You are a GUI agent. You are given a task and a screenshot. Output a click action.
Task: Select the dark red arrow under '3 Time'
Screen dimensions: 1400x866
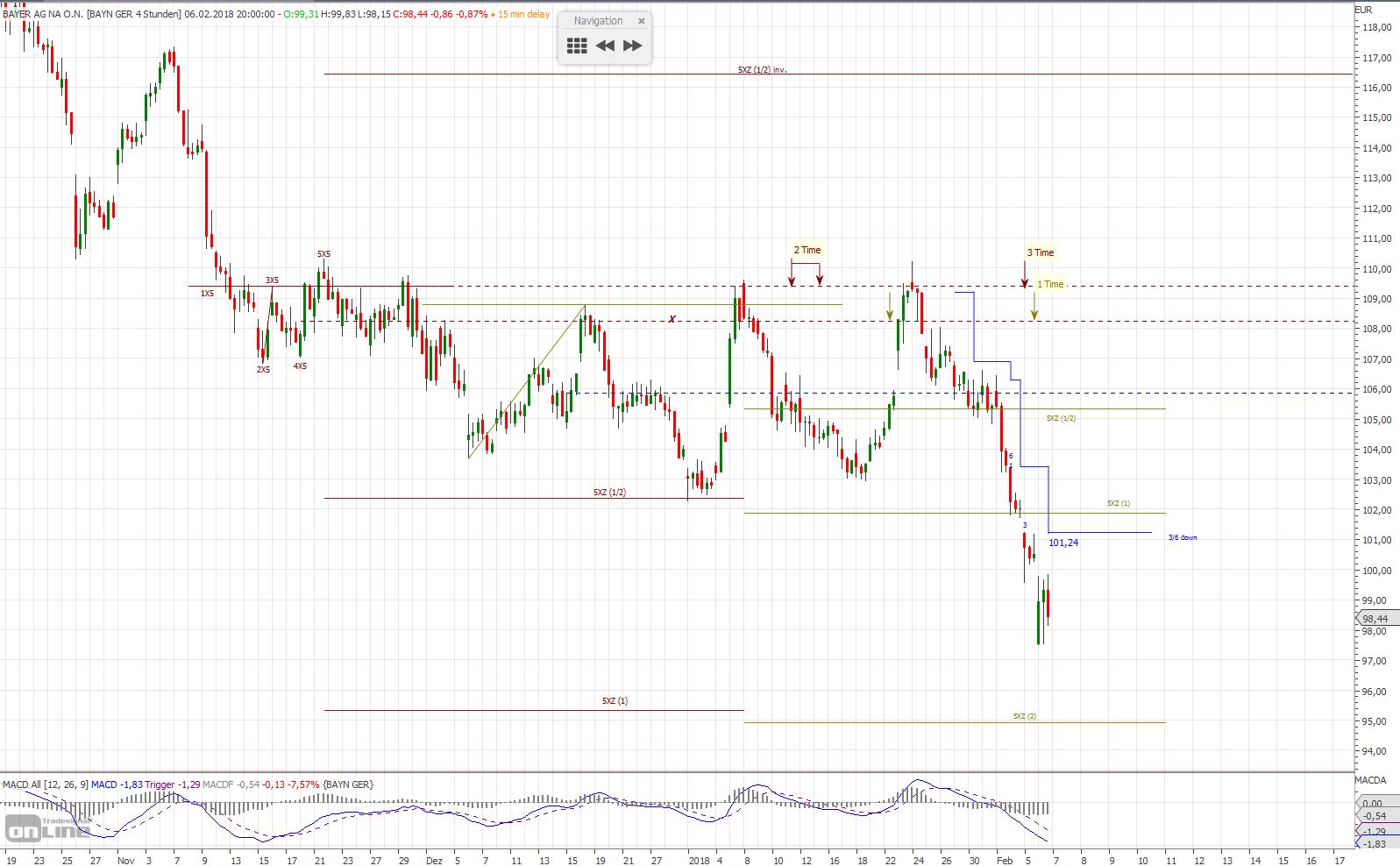pos(1024,281)
